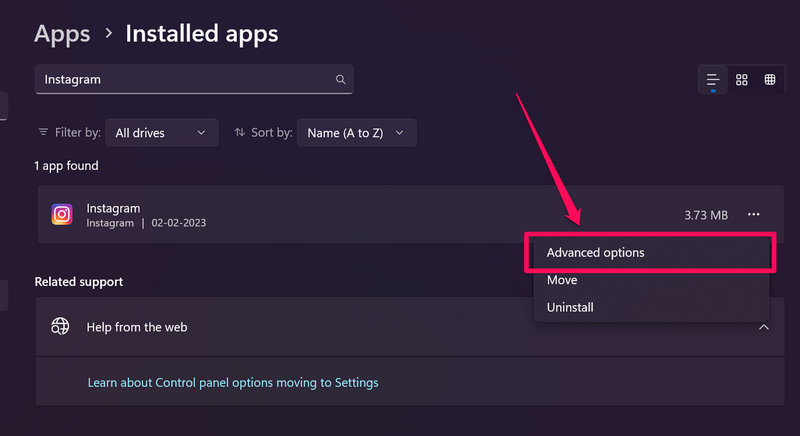Click the search magnifier icon
800x436 pixels.
pos(340,79)
